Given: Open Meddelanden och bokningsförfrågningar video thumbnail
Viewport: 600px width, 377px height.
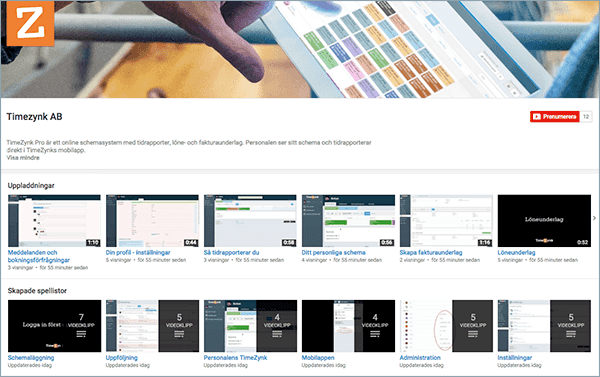Looking at the screenshot, I should (x=54, y=221).
